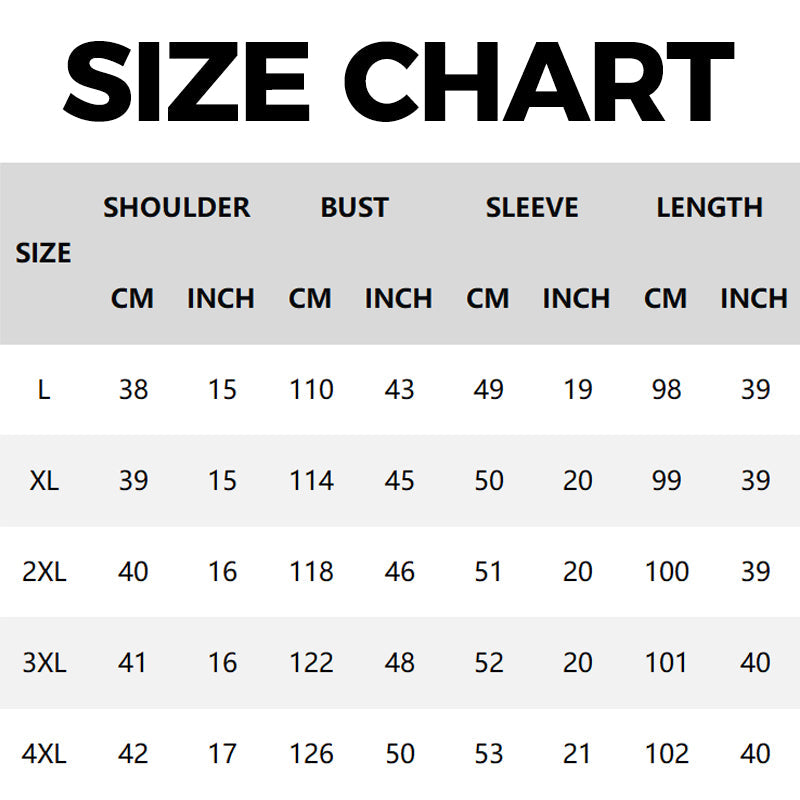Screen dimensions: 800x800
Task: Click the SHOULDER column header
Action: pyautogui.click(x=176, y=208)
